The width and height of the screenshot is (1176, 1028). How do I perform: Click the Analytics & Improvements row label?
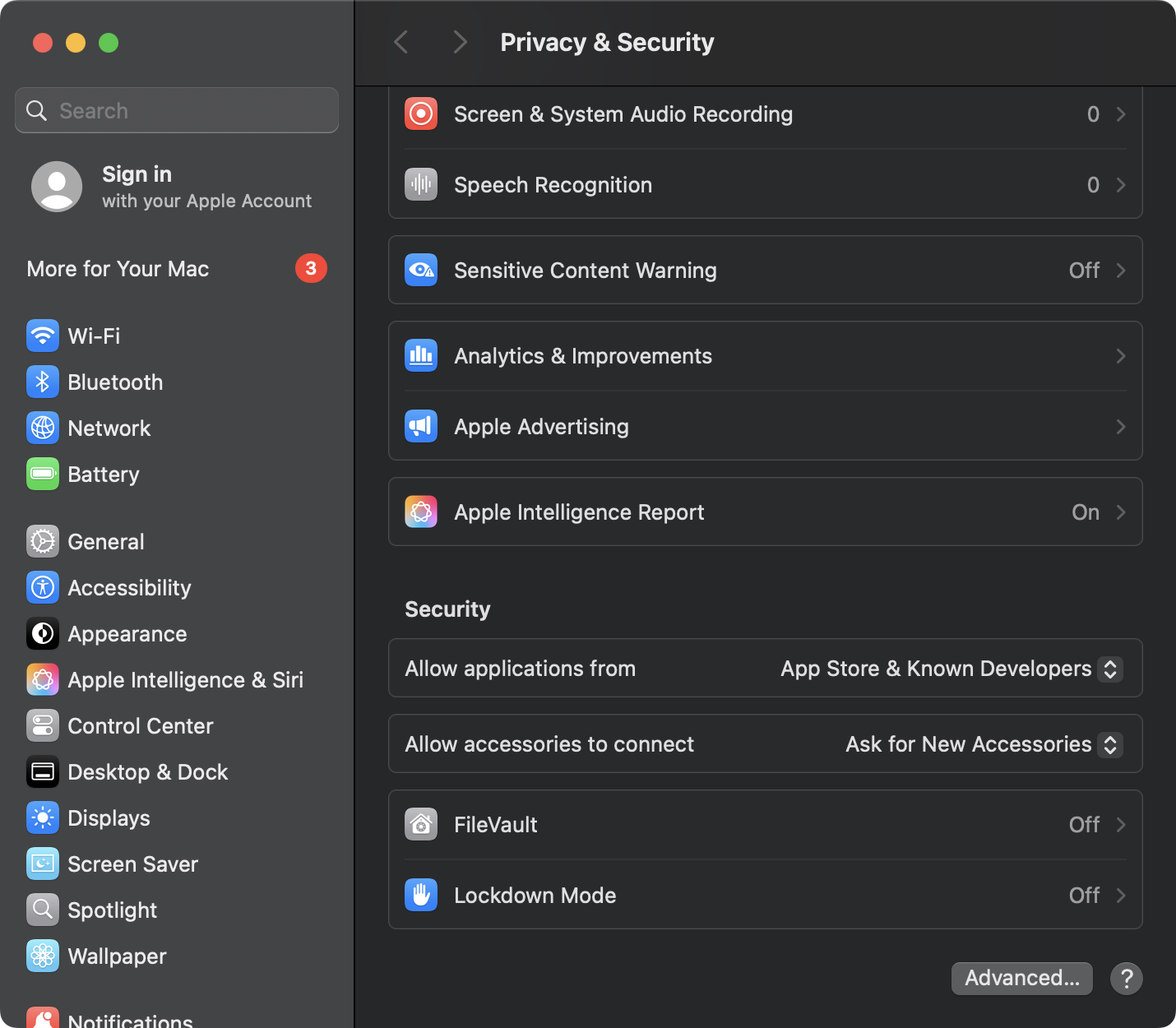[583, 356]
